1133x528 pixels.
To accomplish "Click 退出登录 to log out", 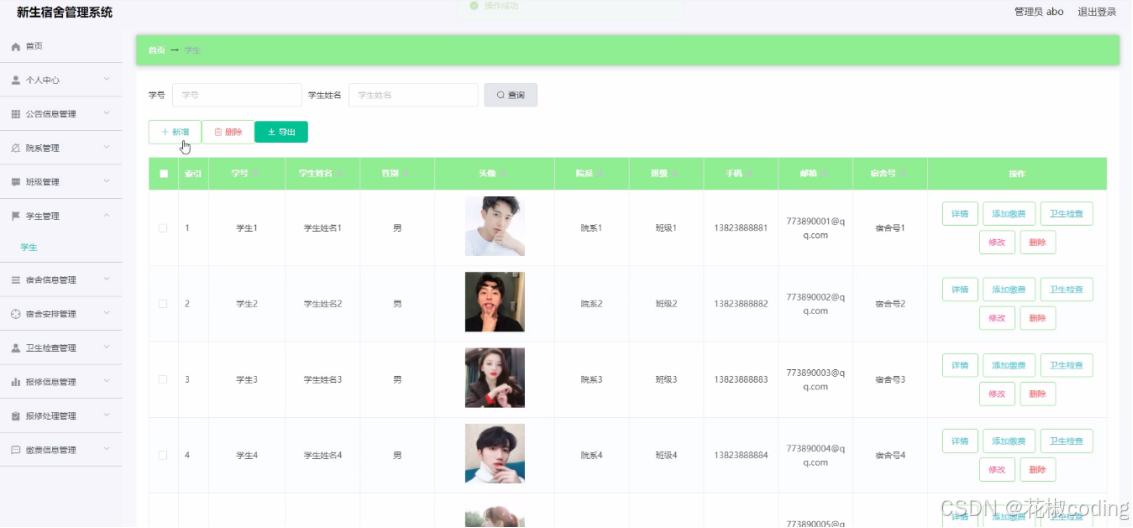I will [x=1097, y=12].
